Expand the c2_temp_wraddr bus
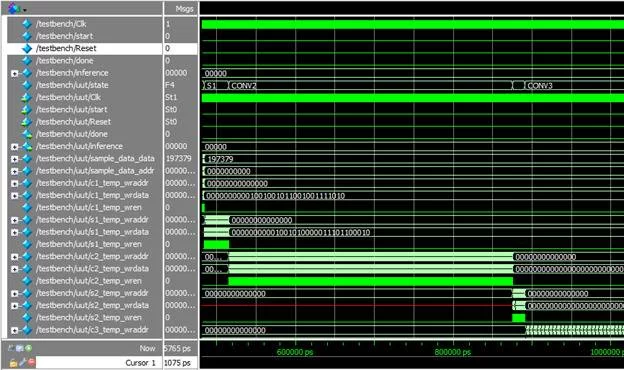The image size is (624, 370). click(14, 257)
